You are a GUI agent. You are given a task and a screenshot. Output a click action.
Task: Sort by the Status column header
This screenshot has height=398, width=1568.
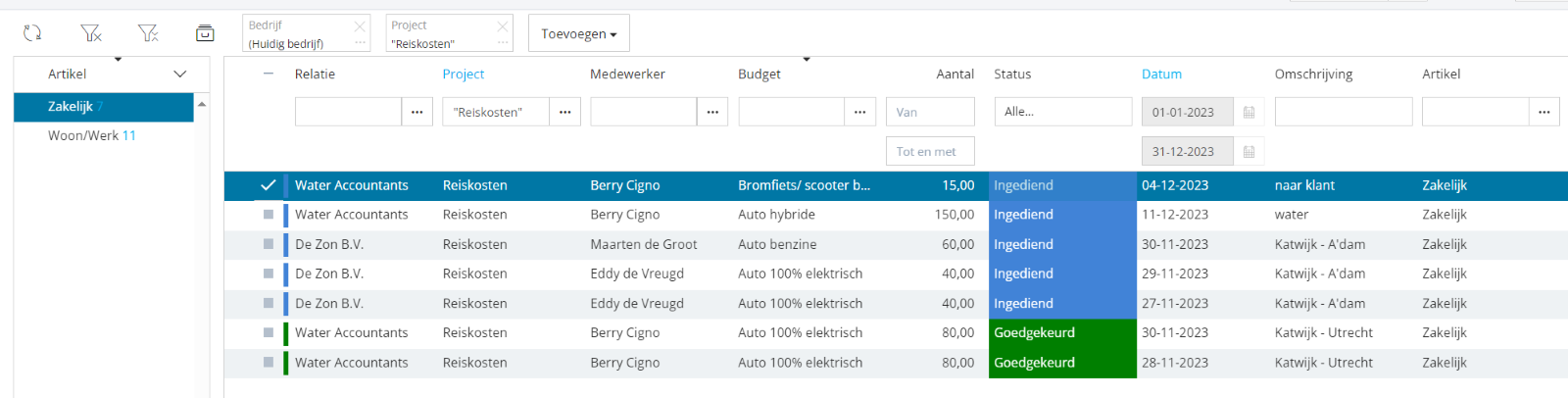pyautogui.click(x=1012, y=74)
